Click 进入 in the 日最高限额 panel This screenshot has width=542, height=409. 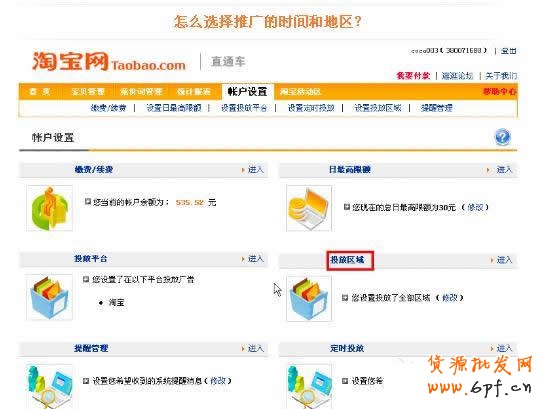coord(504,169)
